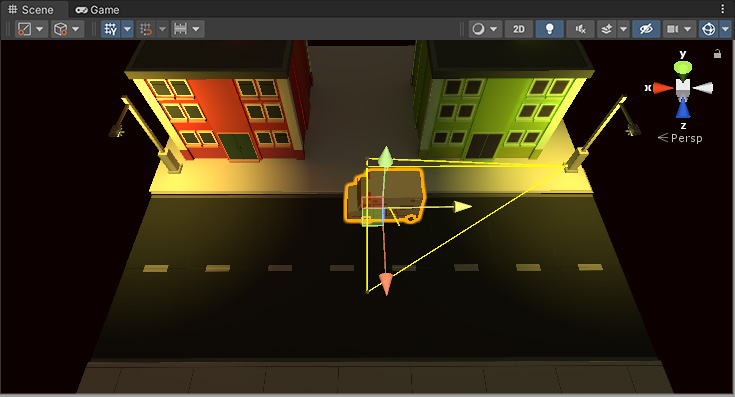Open the tool handle position dropdown
Image resolution: width=735 pixels, height=397 pixels.
[30, 29]
